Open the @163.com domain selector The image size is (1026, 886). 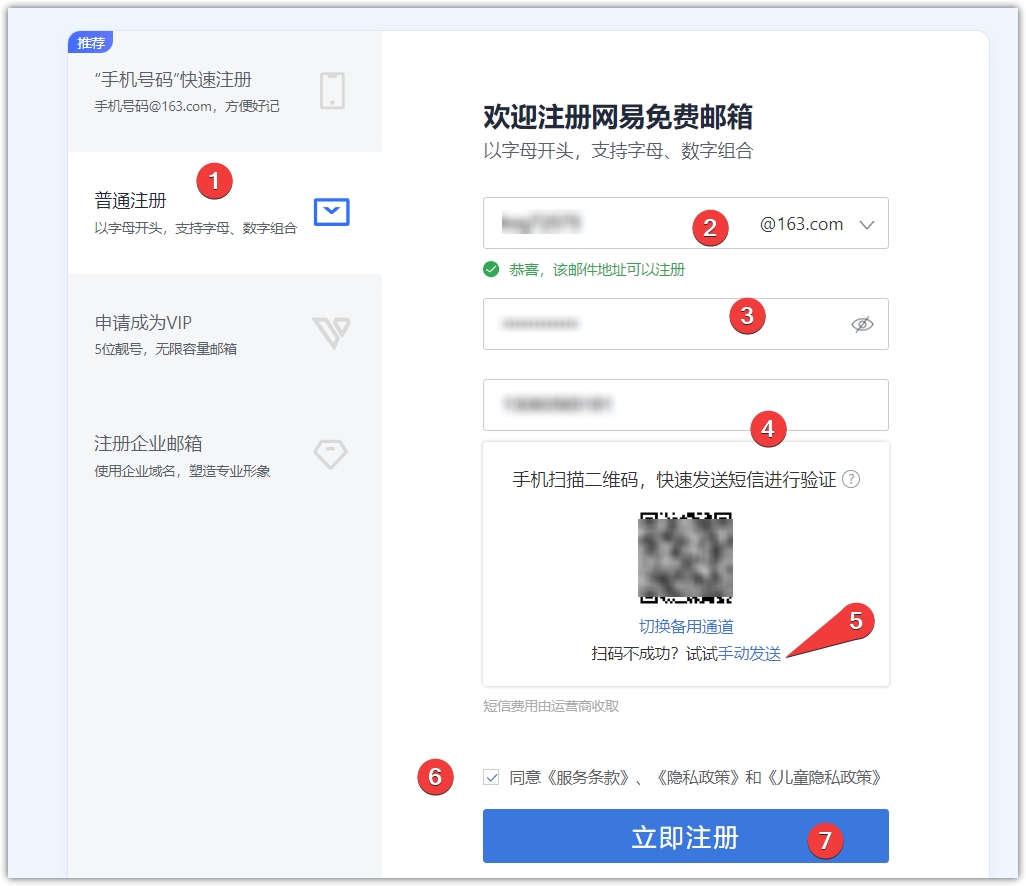(x=802, y=225)
